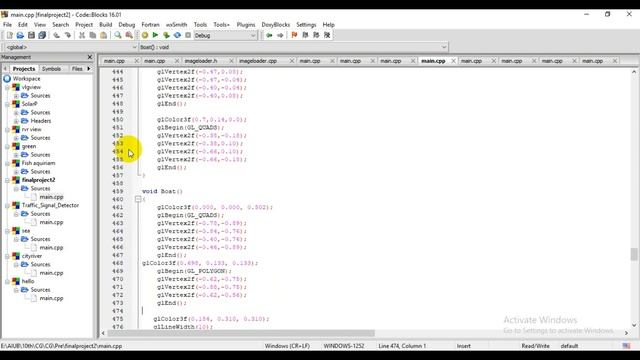Select the Fish aquiriam project

pos(38,163)
